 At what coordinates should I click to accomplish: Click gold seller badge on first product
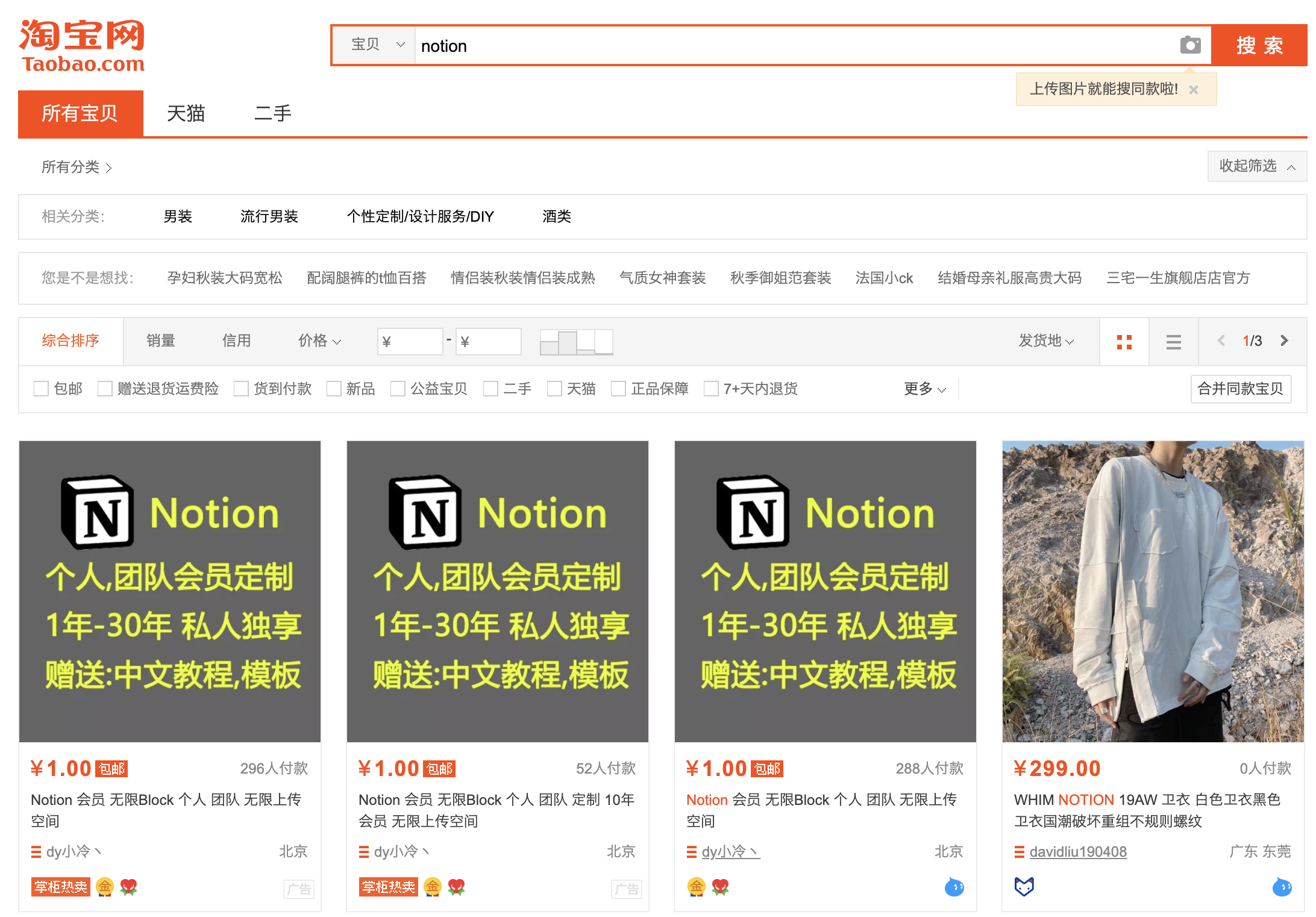click(x=105, y=887)
